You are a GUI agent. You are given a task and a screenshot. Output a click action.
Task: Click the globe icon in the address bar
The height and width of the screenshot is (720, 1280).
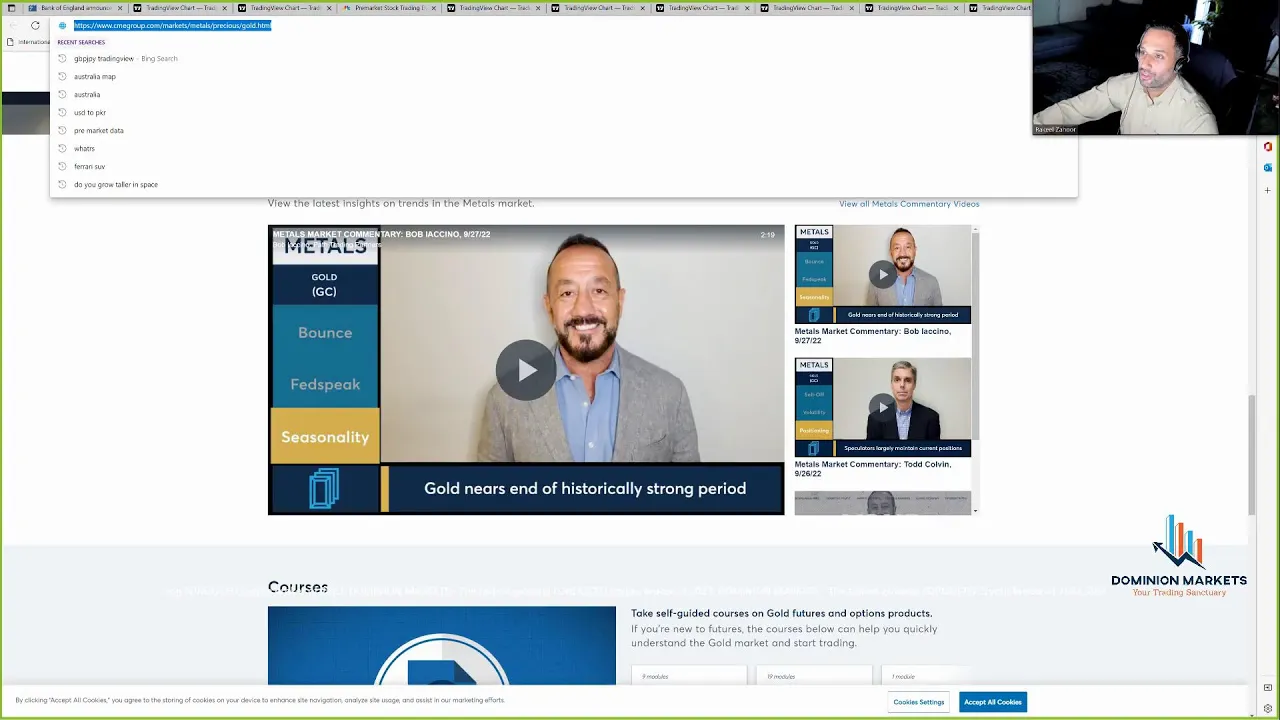[62, 25]
